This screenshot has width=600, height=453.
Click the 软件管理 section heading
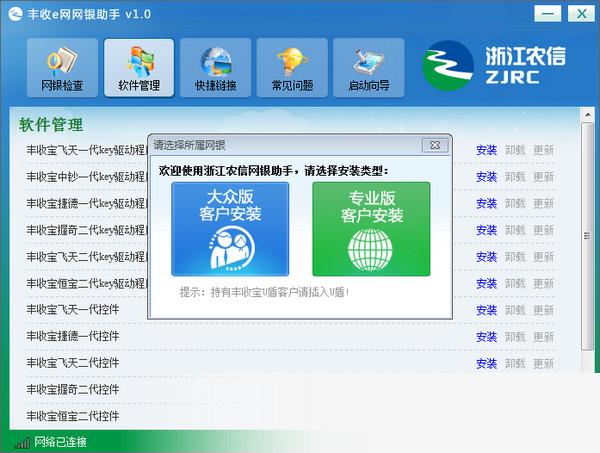[x=51, y=125]
